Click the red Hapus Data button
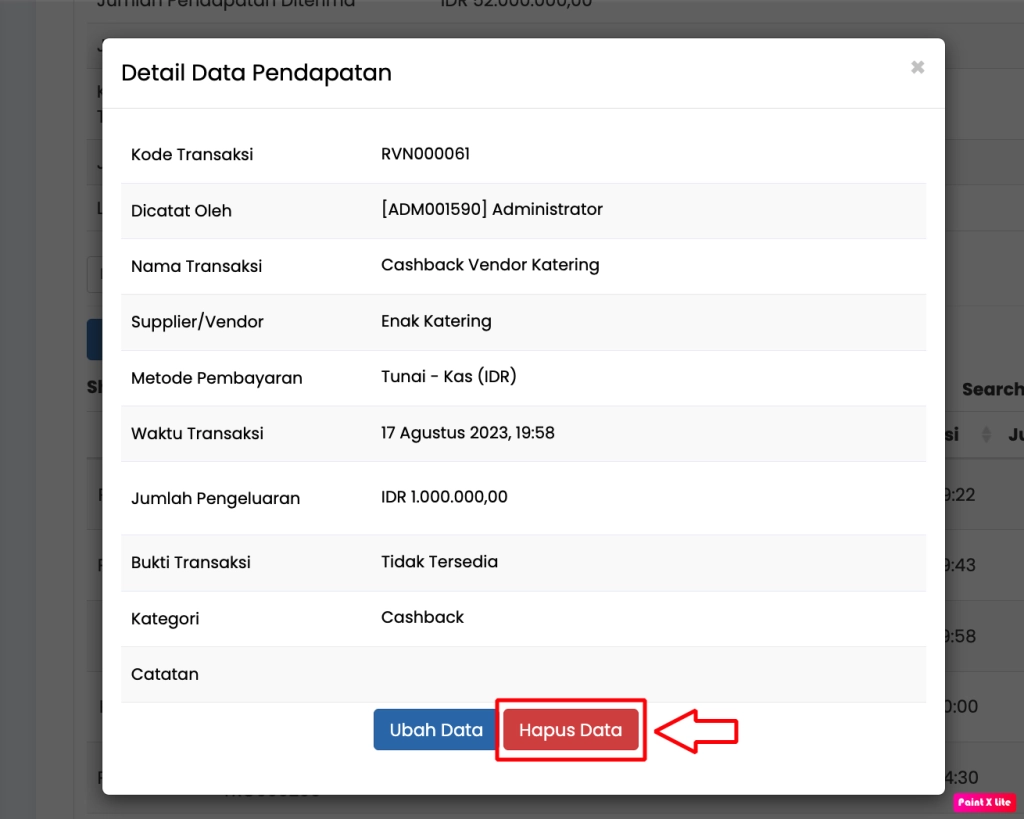Screen dimensions: 1024x819 (570, 730)
